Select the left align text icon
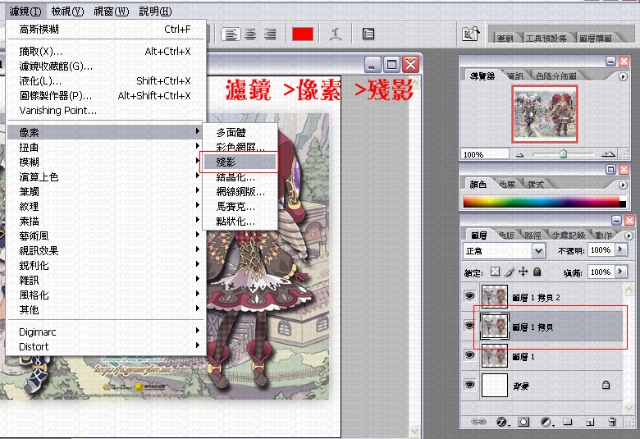 pyautogui.click(x=231, y=34)
